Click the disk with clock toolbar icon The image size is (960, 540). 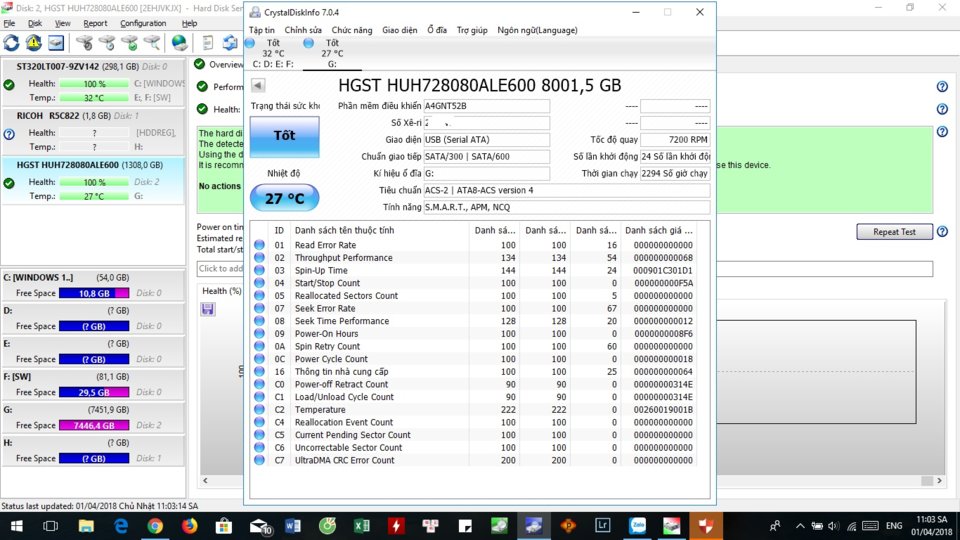coord(107,43)
